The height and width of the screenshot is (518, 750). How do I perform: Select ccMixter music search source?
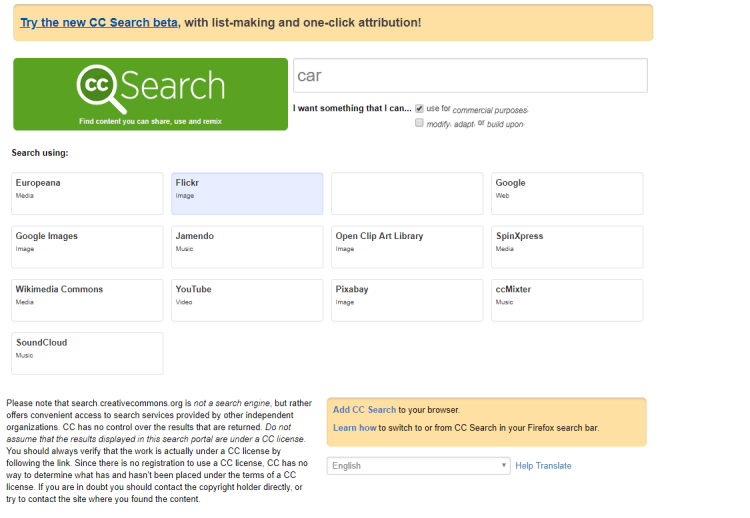pyautogui.click(x=567, y=299)
